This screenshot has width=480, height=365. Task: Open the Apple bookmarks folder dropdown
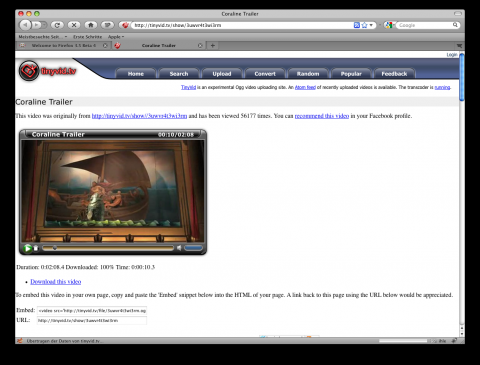(x=116, y=37)
